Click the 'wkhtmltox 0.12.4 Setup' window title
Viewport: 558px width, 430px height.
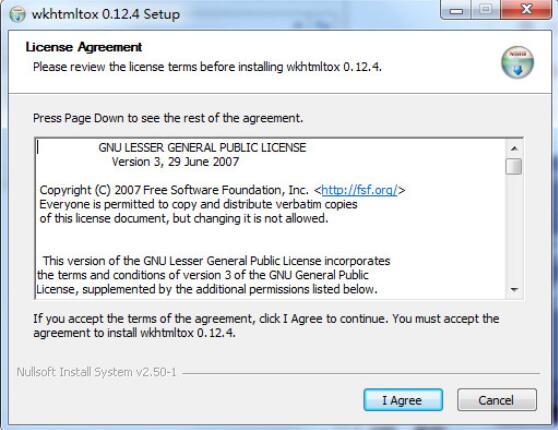(106, 15)
